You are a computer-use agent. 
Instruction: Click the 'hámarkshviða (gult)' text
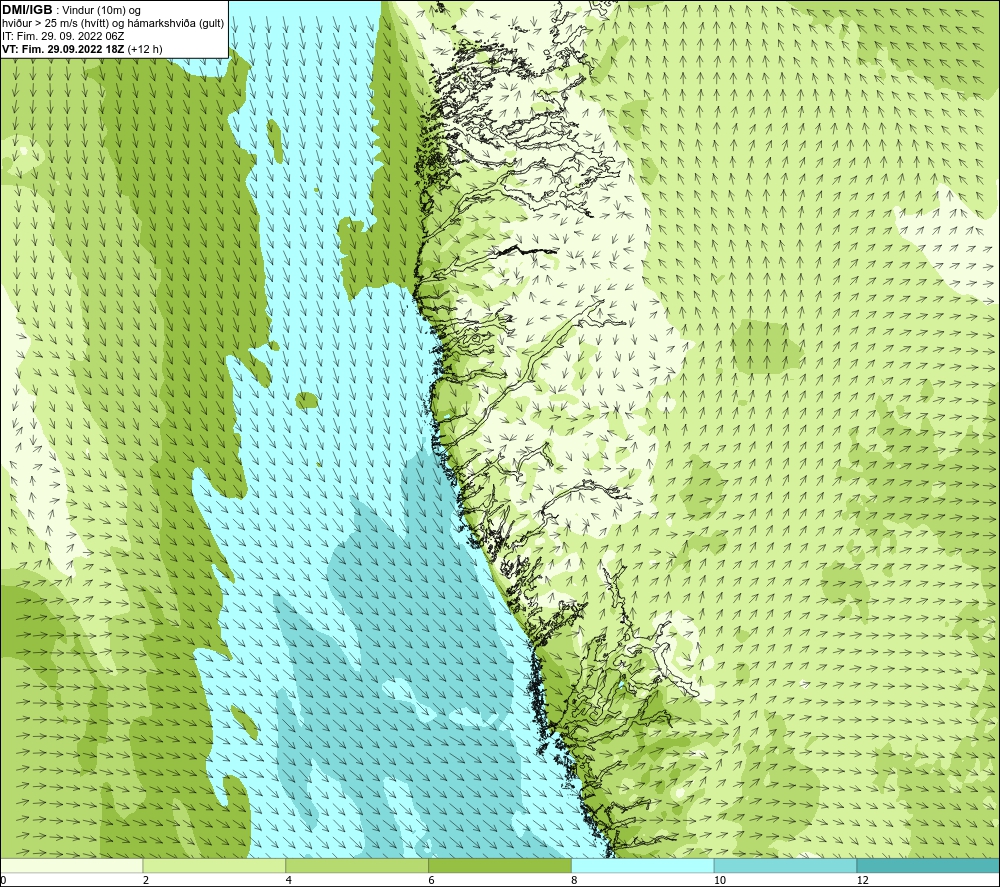click(x=175, y=24)
